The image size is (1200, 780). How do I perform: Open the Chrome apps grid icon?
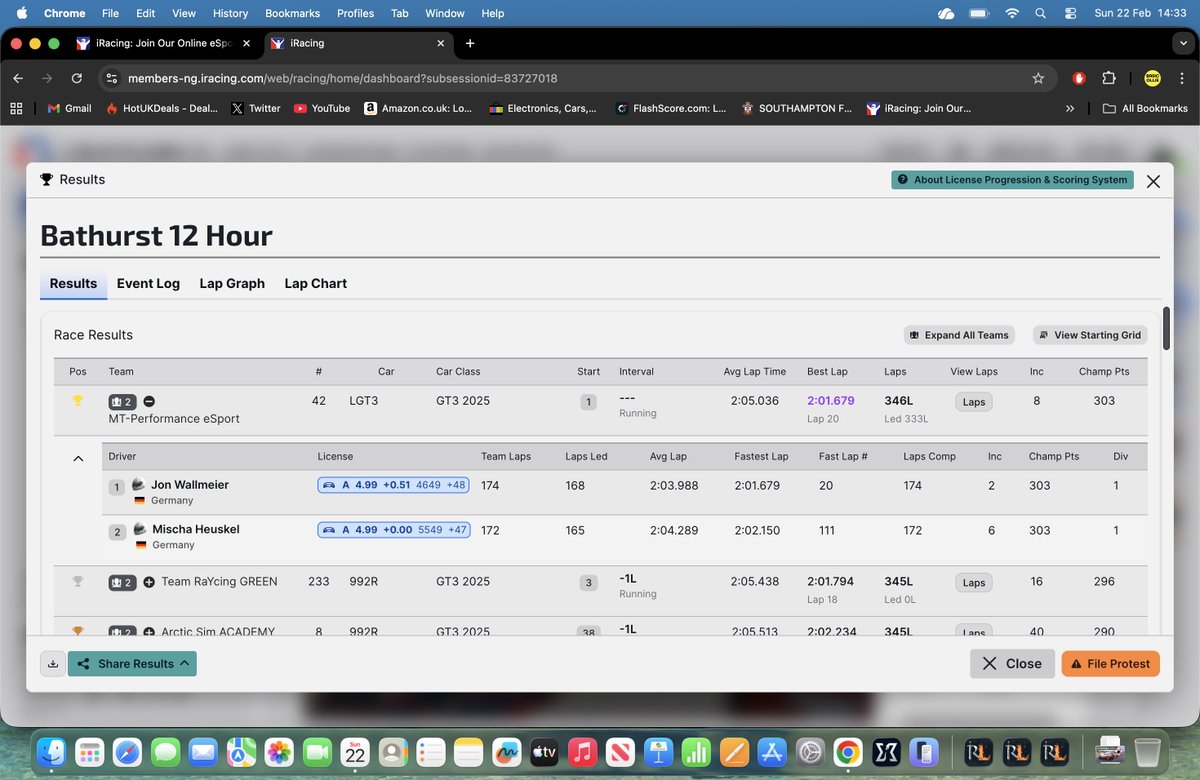16,108
